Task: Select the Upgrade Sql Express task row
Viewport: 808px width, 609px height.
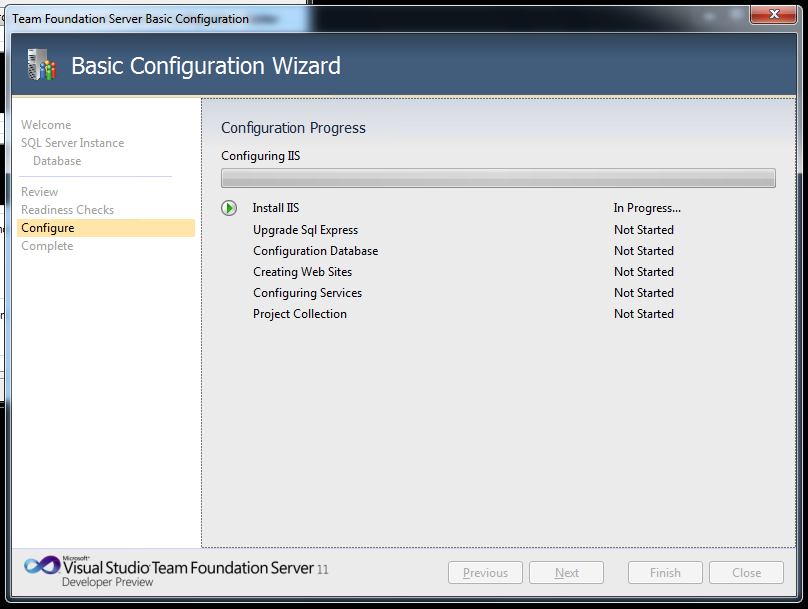Action: tap(305, 230)
